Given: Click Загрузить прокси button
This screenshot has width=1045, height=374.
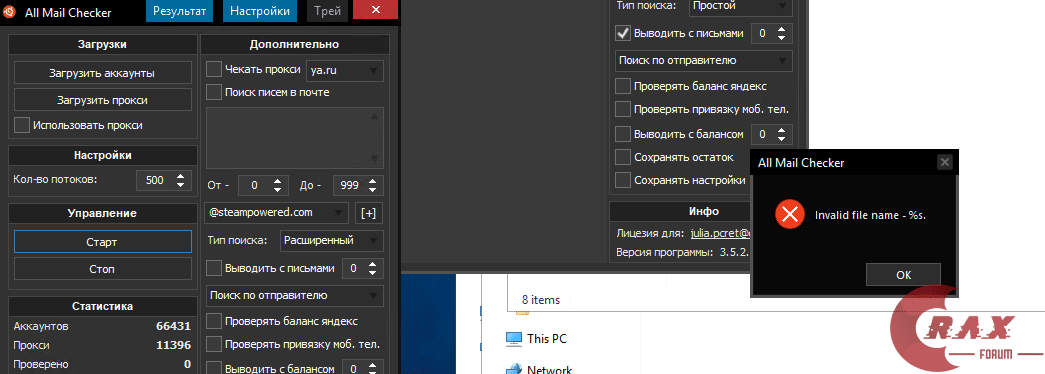Looking at the screenshot, I should (x=103, y=100).
